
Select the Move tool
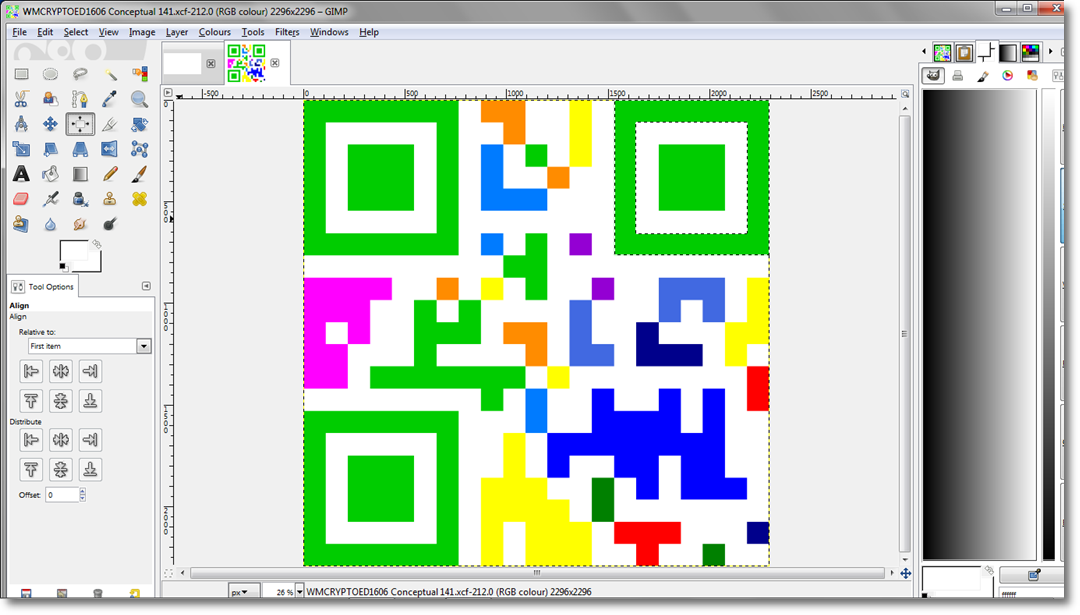pyautogui.click(x=50, y=124)
